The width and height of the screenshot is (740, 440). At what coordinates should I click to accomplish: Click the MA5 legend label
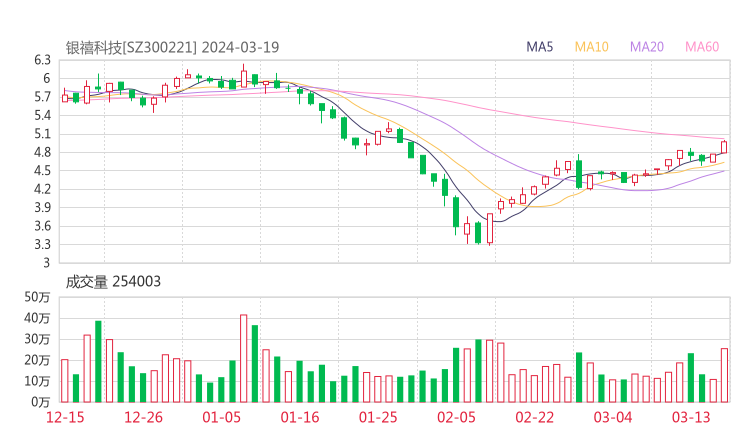[539, 47]
